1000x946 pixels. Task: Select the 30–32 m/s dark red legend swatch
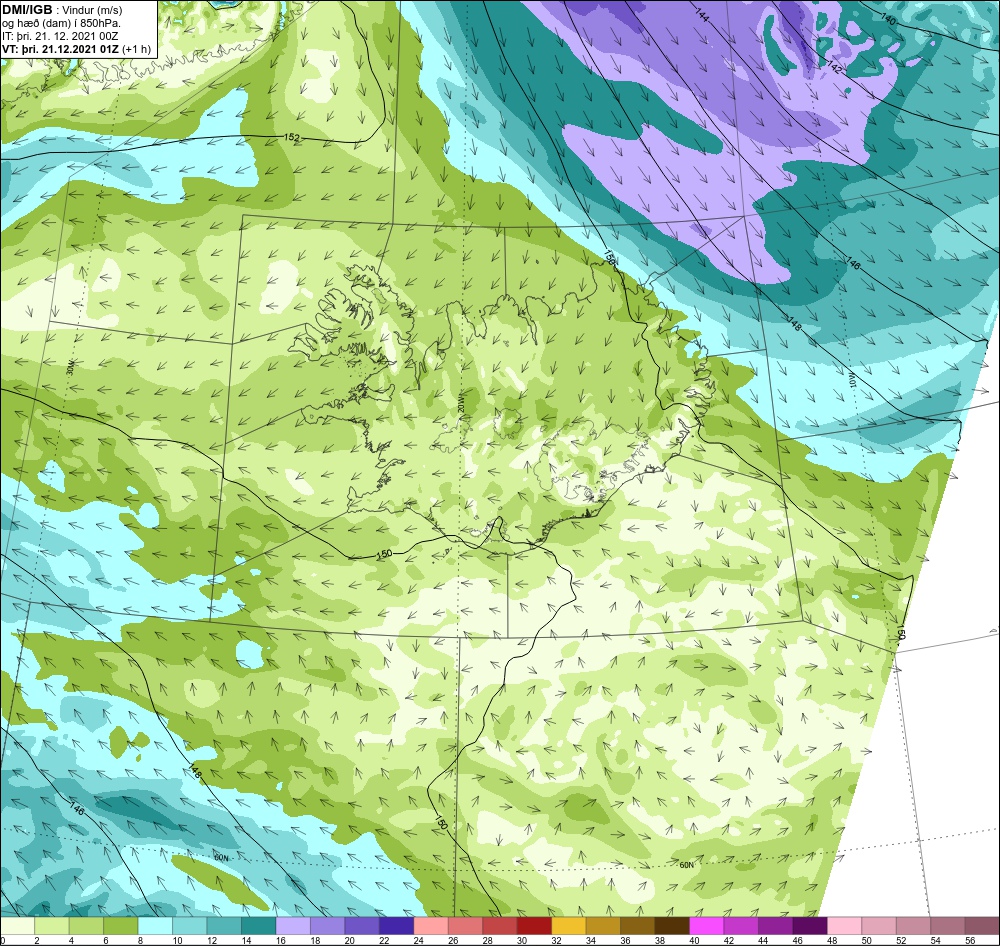(534, 926)
